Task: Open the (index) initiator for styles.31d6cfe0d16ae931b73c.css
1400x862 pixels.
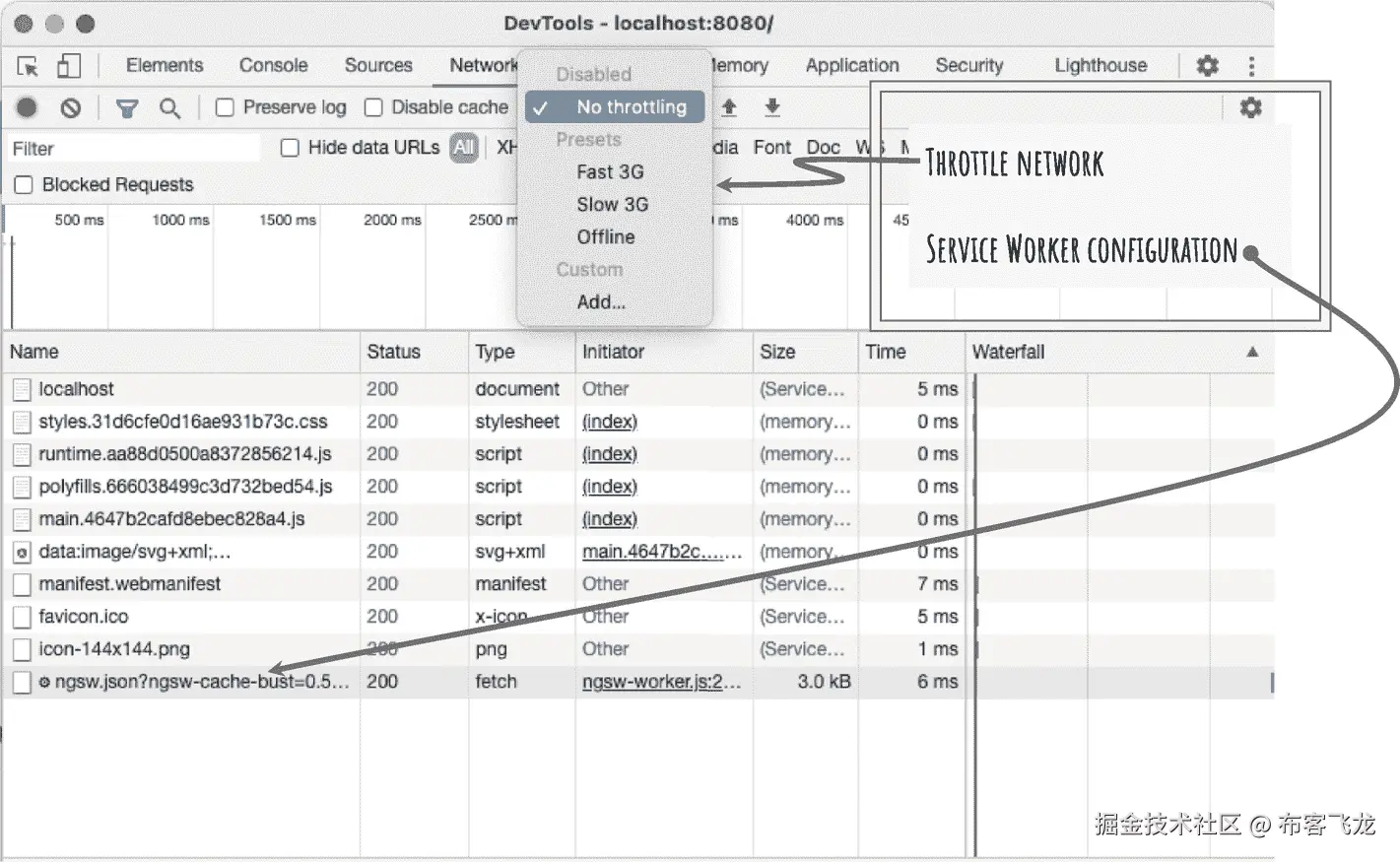Action: pos(610,422)
